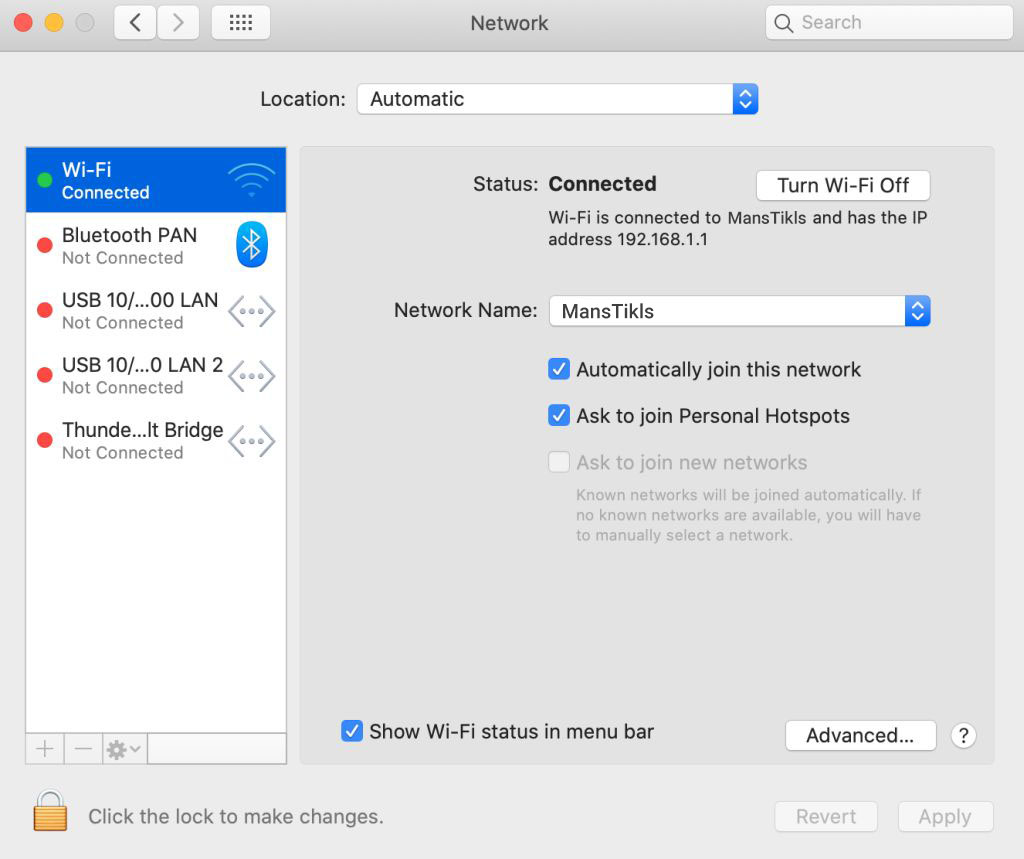Click the help question mark button
1024x859 pixels.
963,736
